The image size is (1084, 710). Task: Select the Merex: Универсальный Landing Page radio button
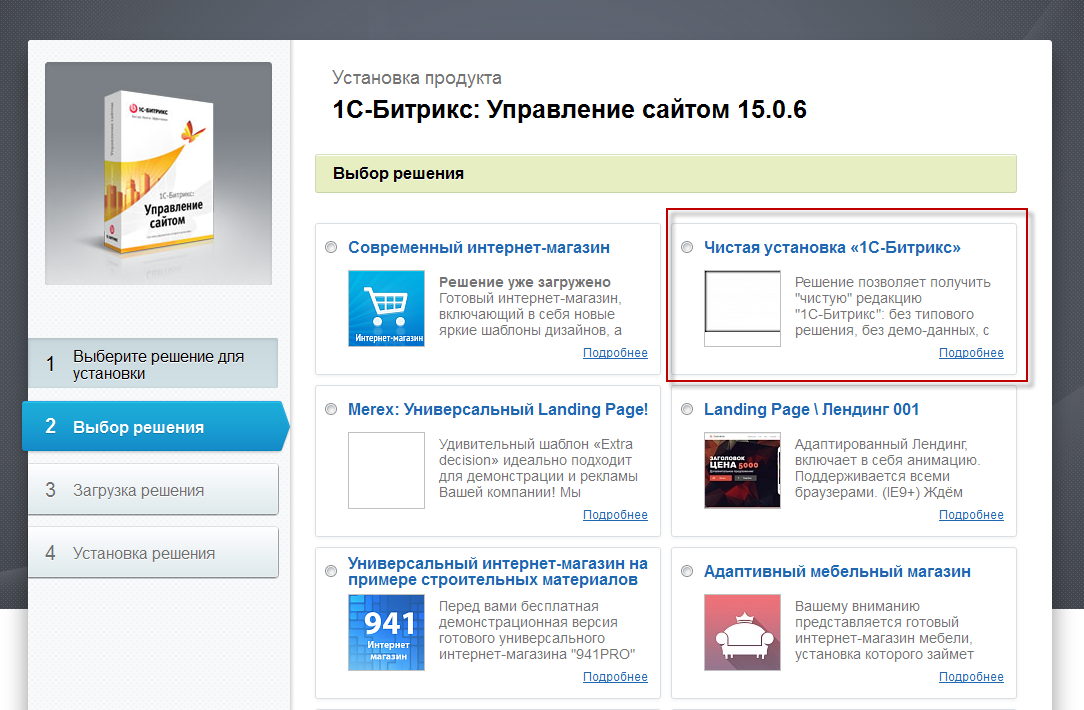(x=331, y=409)
